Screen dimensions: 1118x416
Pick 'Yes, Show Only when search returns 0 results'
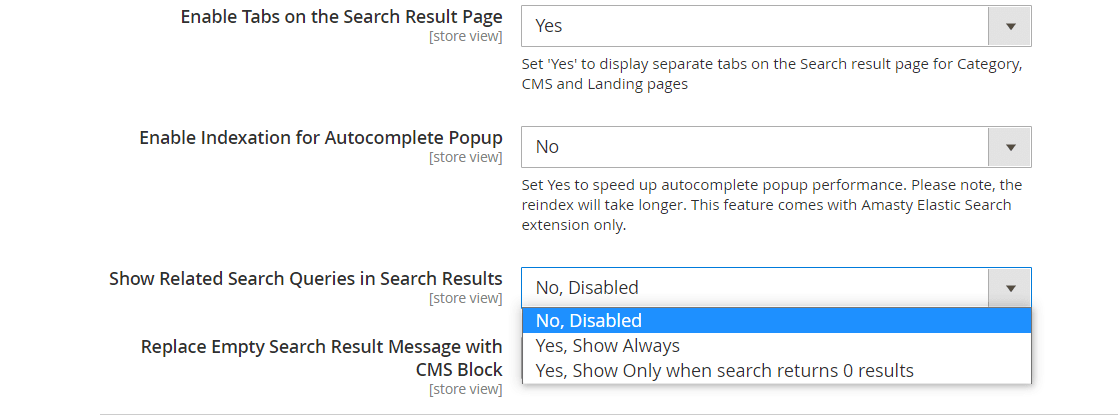pyautogui.click(x=725, y=371)
